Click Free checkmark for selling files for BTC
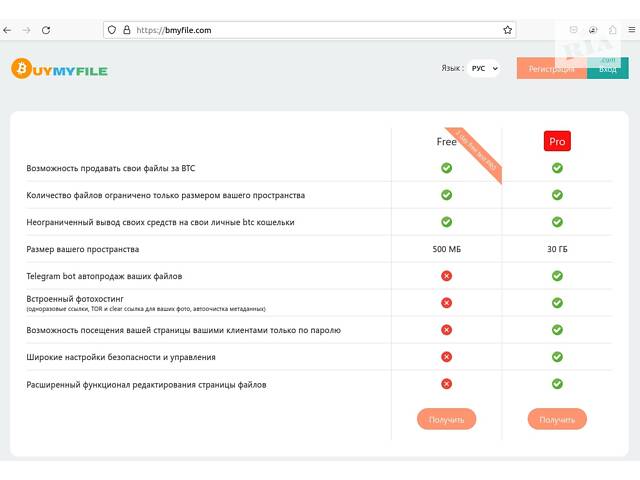Viewport: 640px width, 480px height. (447, 168)
